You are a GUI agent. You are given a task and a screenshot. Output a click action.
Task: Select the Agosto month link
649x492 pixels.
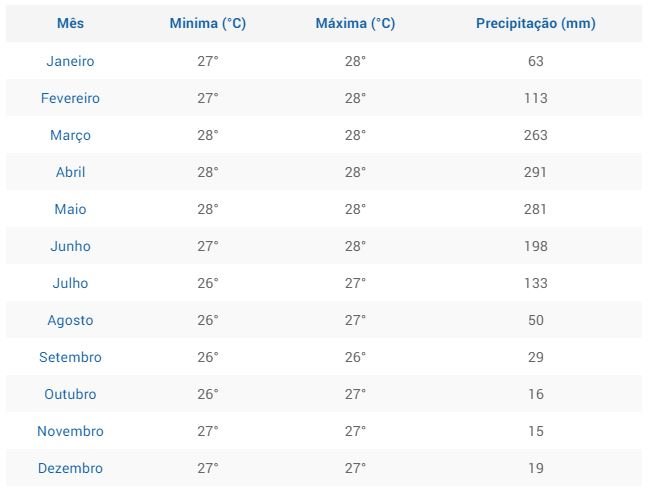pyautogui.click(x=70, y=320)
